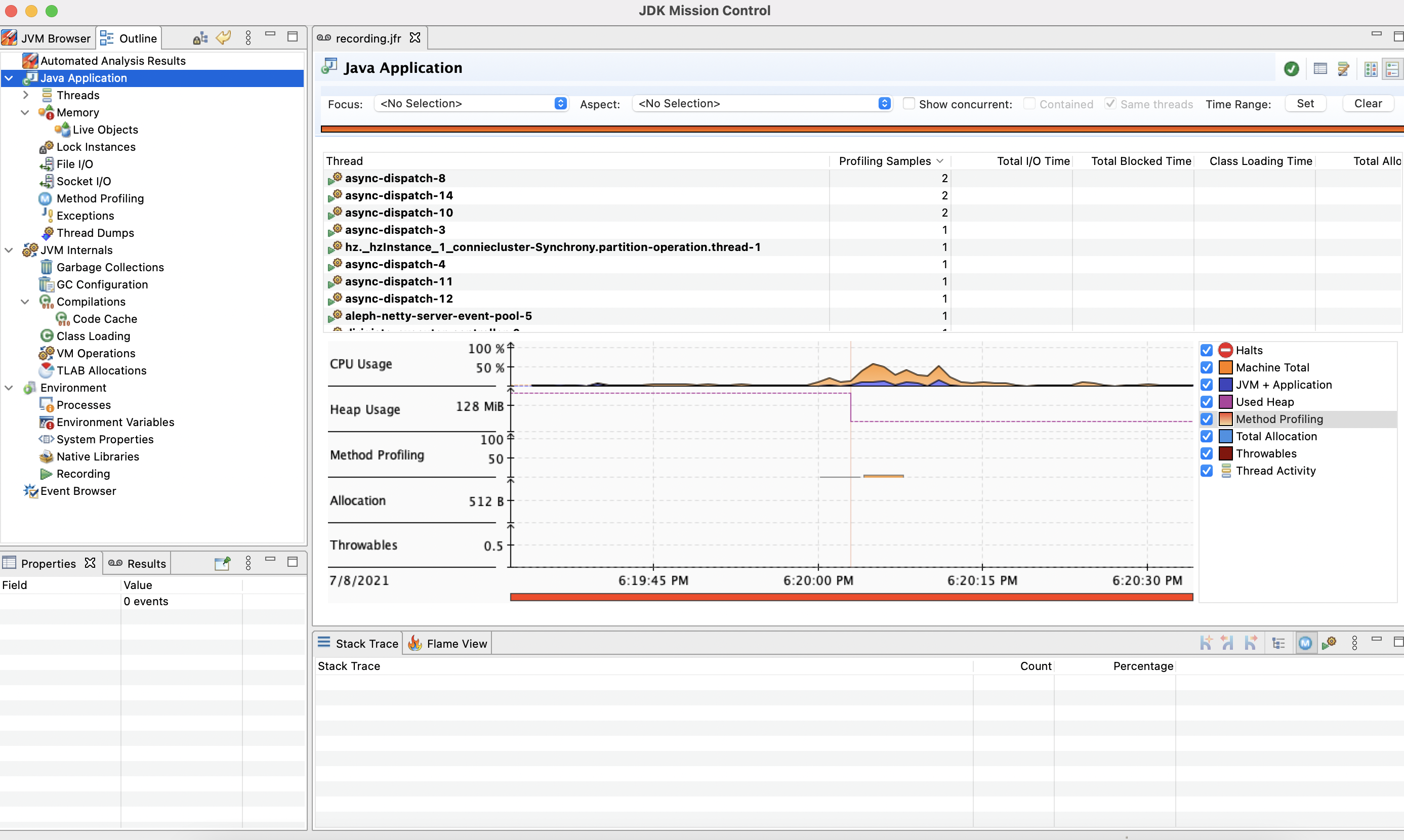
Task: Open the Focus selection dropdown
Action: [x=471, y=104]
